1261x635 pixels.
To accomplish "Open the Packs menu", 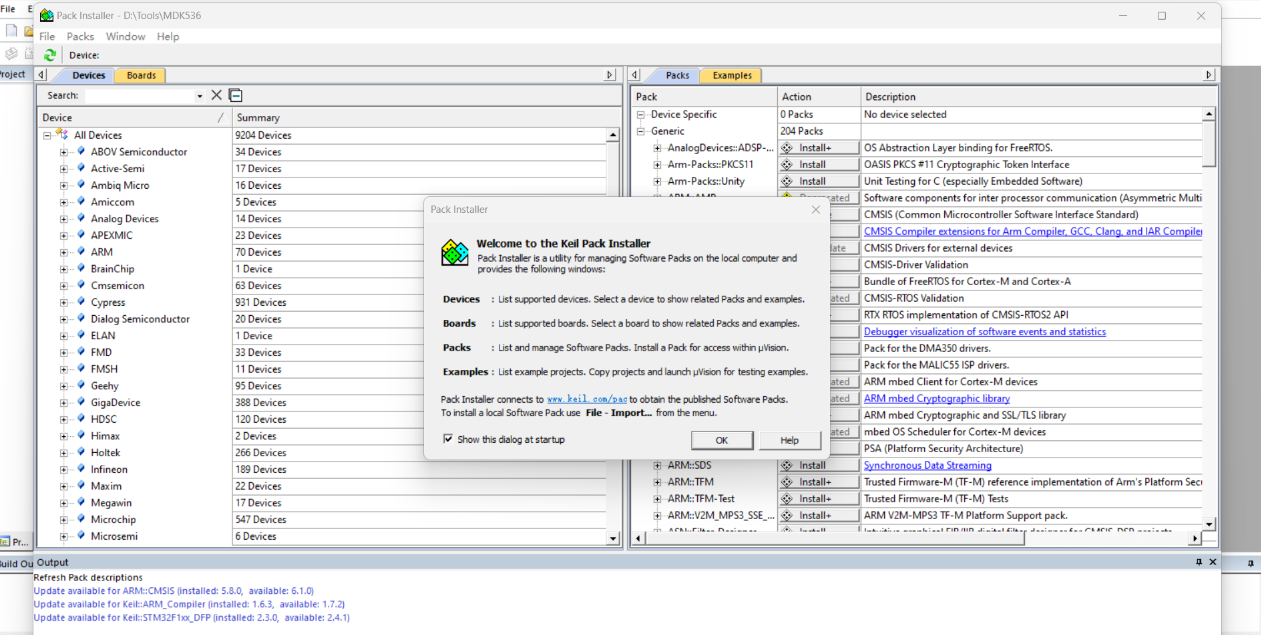I will [x=80, y=36].
